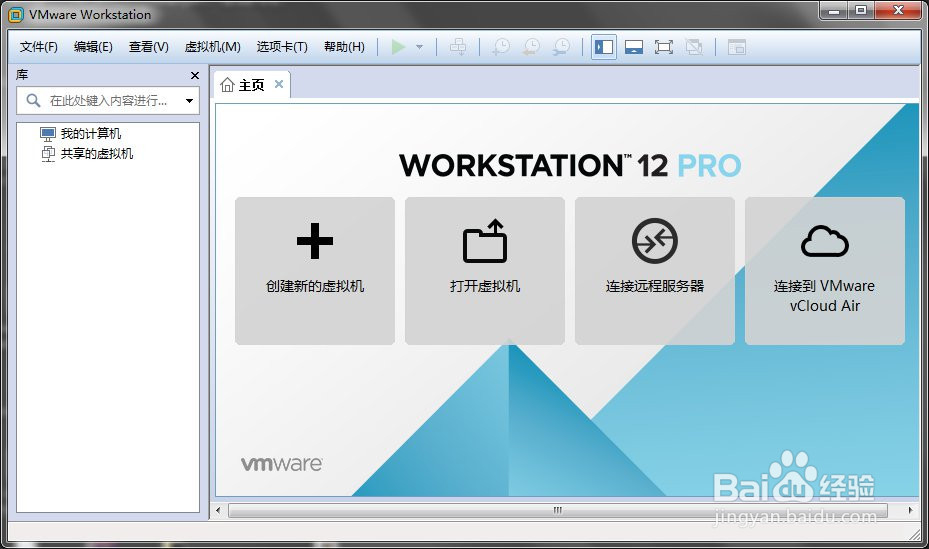Close the 主页 tab
Image resolution: width=929 pixels, height=549 pixels.
(x=278, y=84)
